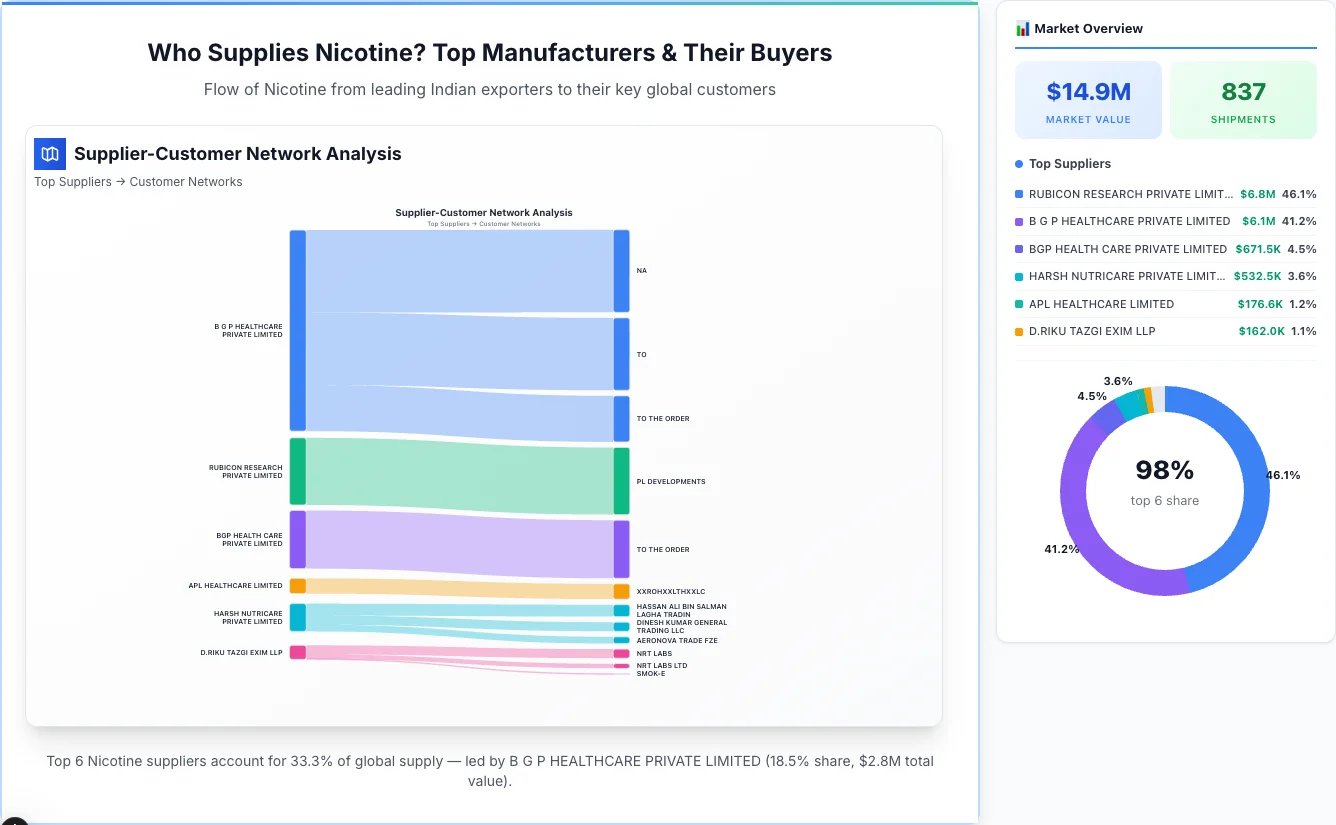
Task: Click the B G P HEALTHCARE node in the Sankey chart
Action: tap(296, 330)
